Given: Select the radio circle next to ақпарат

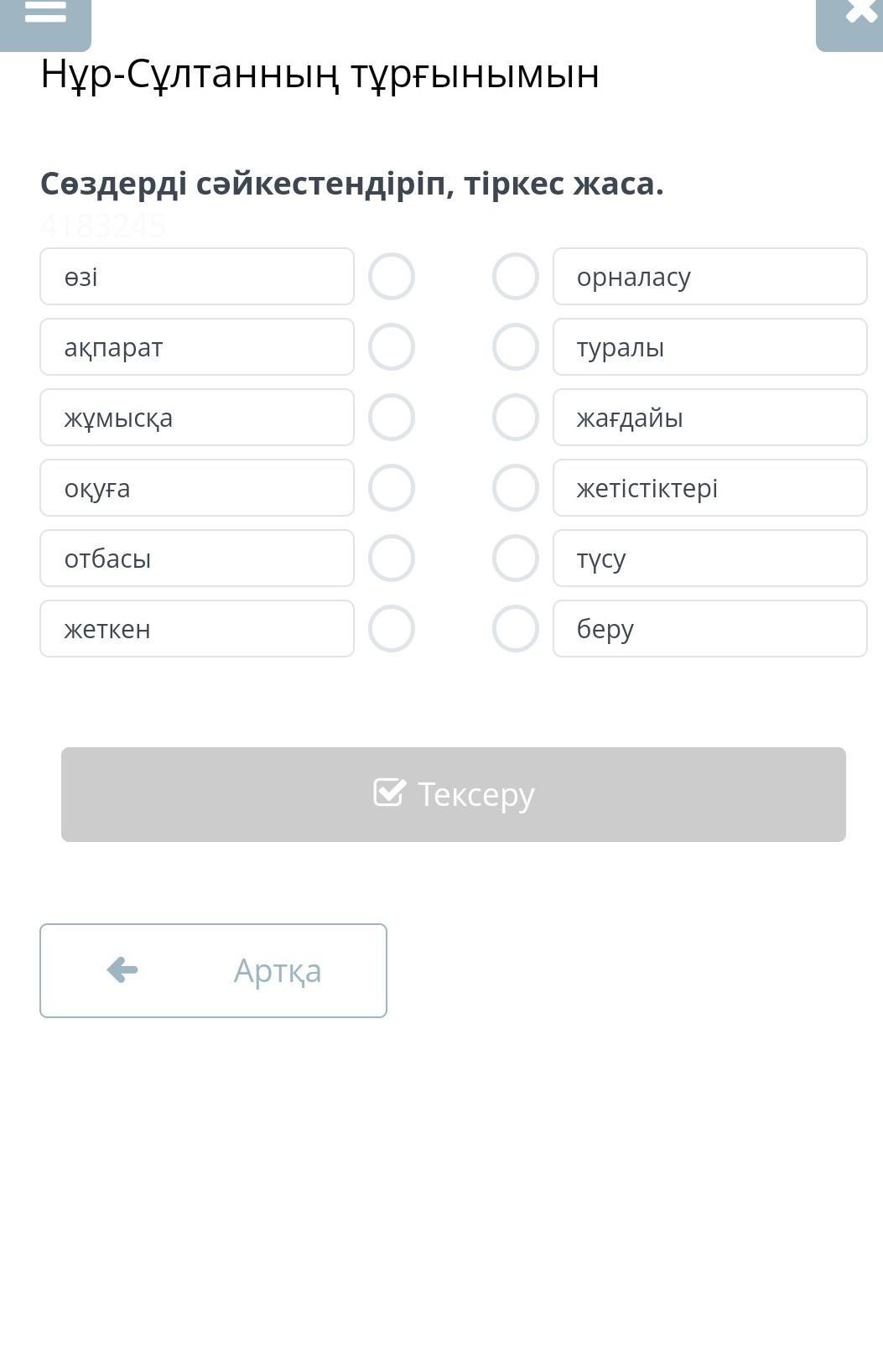Looking at the screenshot, I should (x=392, y=347).
